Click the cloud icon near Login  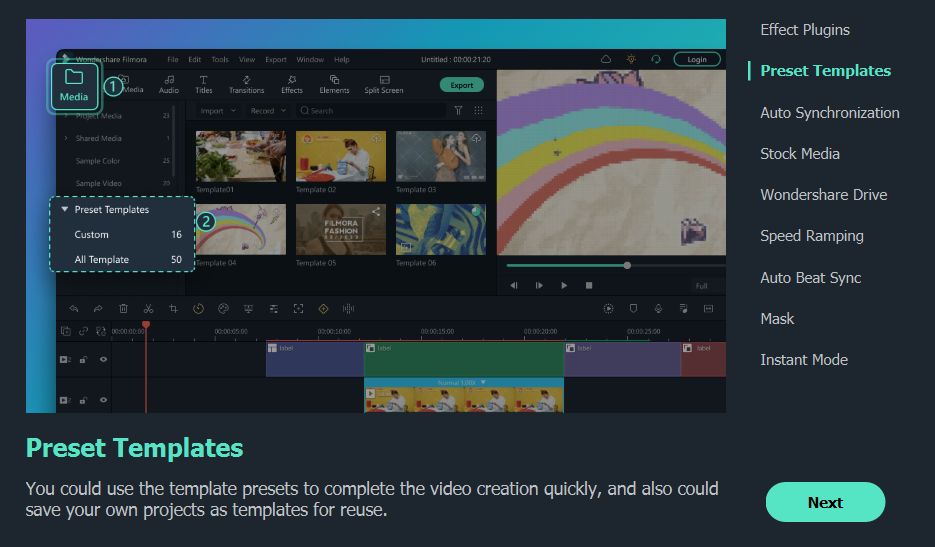606,59
